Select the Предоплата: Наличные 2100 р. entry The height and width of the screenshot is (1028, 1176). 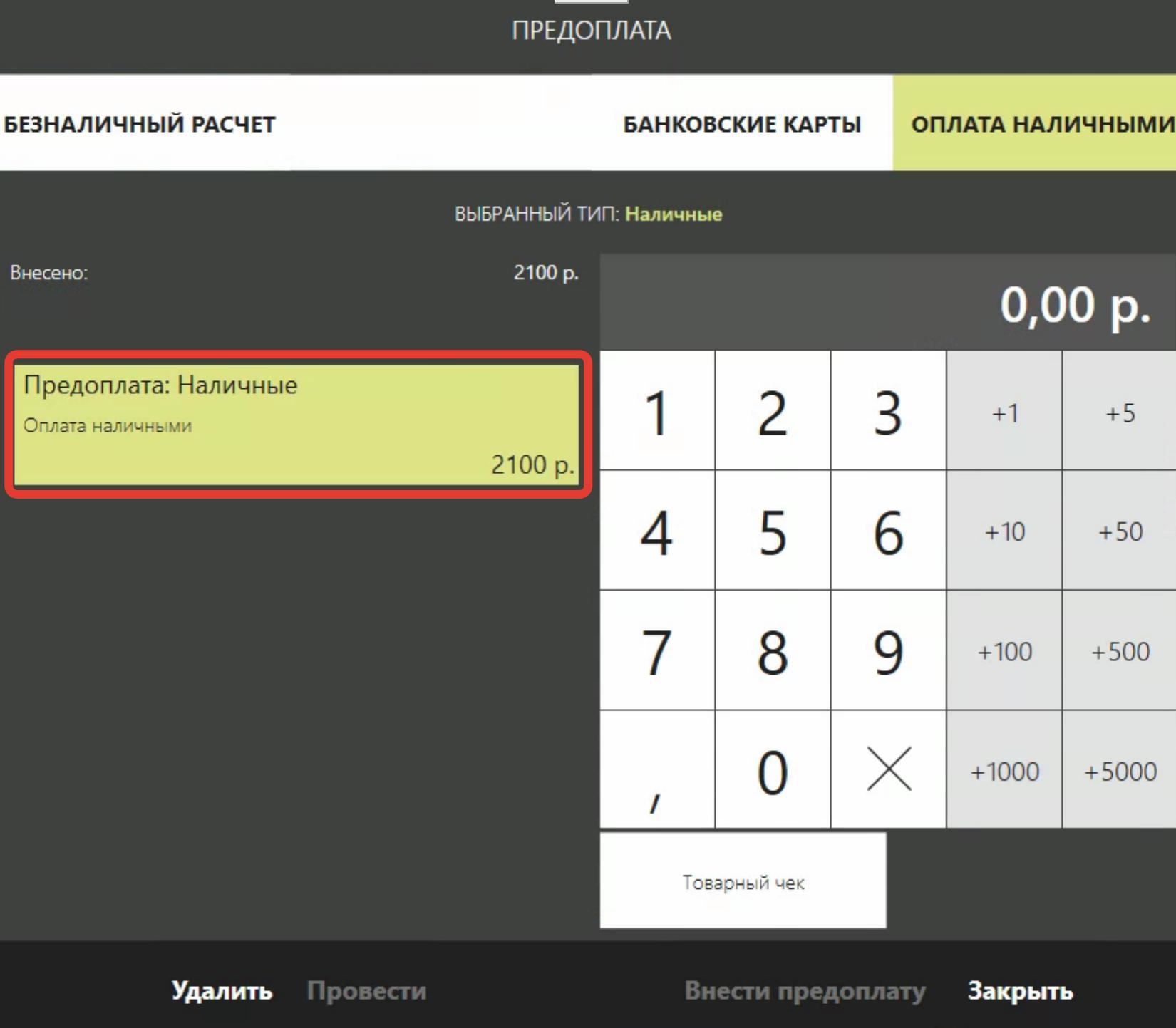tap(296, 425)
